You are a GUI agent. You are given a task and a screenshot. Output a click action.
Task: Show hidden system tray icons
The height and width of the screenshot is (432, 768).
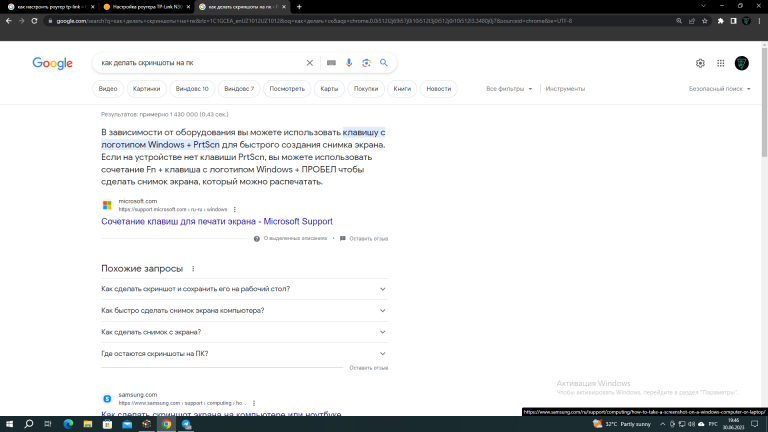tap(663, 424)
